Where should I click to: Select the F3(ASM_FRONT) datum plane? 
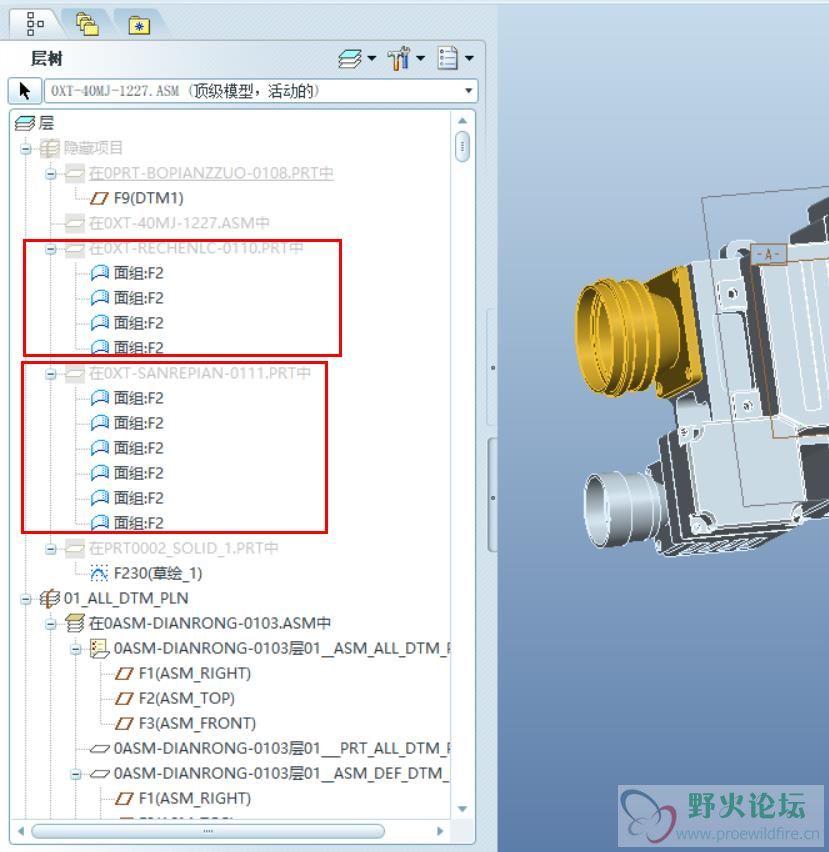pyautogui.click(x=197, y=723)
